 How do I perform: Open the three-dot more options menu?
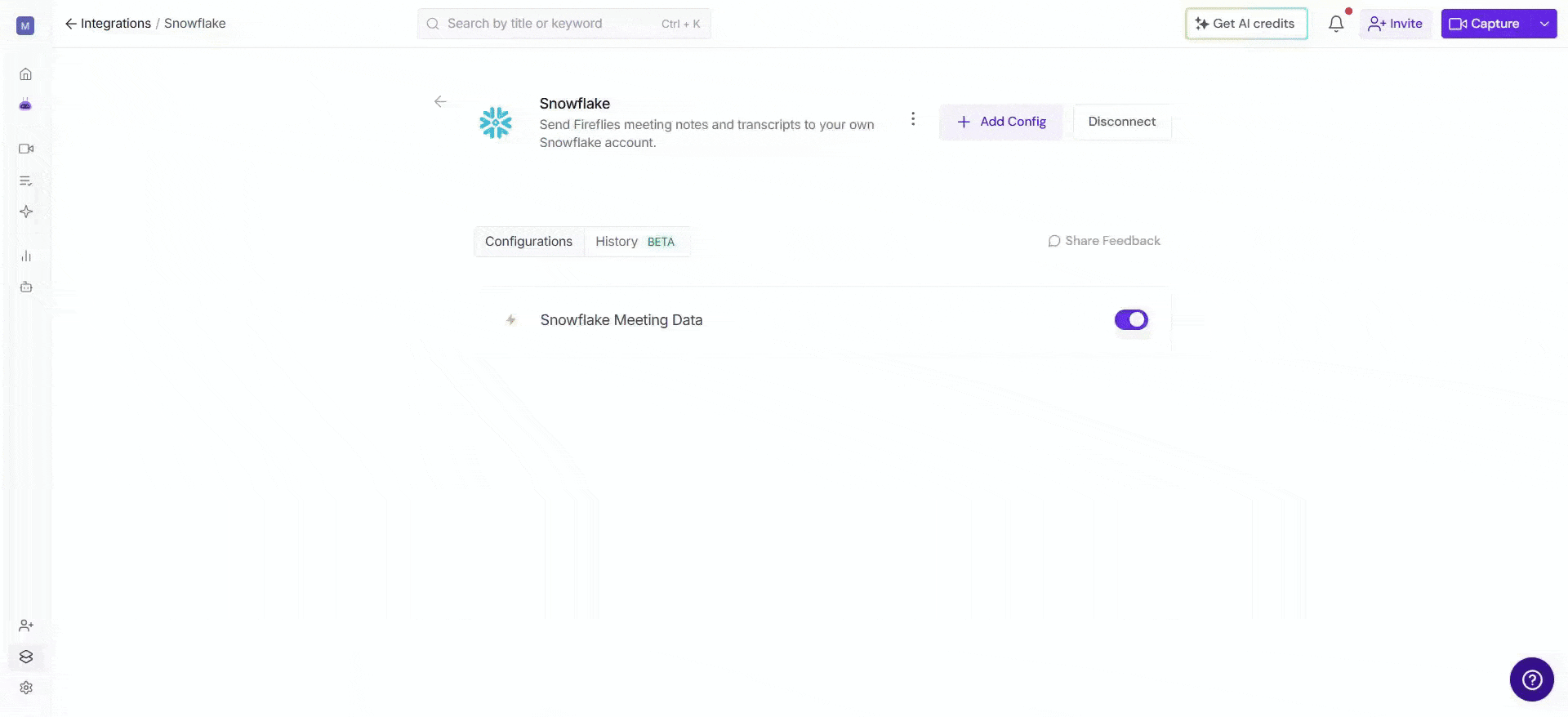[913, 119]
